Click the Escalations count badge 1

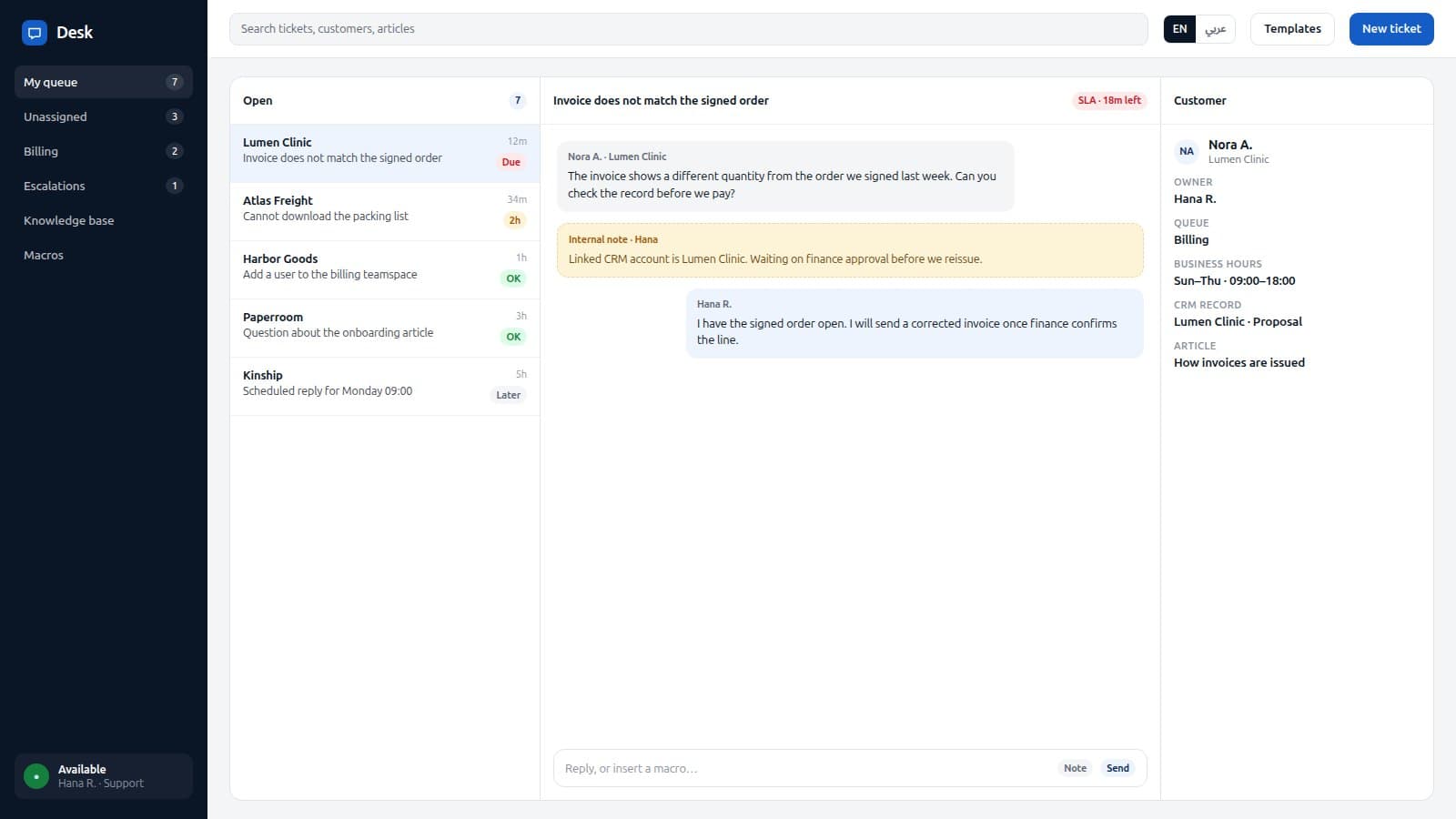click(175, 186)
